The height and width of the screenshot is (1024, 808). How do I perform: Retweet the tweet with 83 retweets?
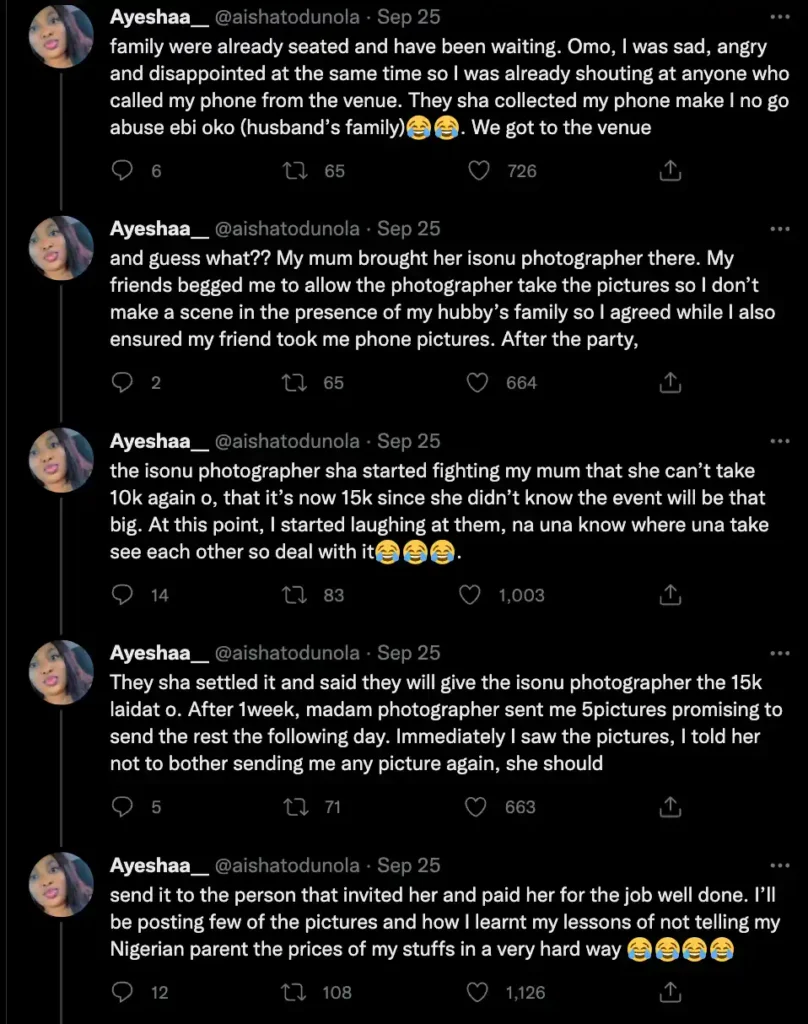[x=296, y=595]
